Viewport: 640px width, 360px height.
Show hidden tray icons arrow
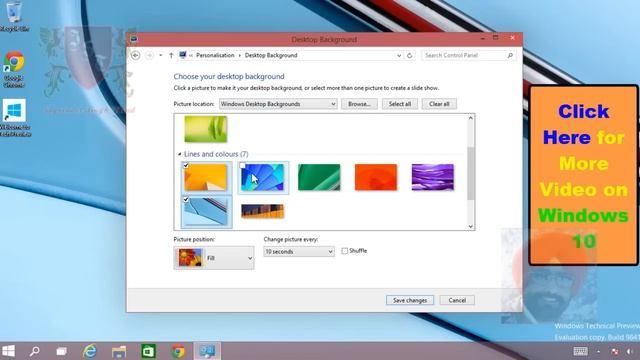(598, 351)
